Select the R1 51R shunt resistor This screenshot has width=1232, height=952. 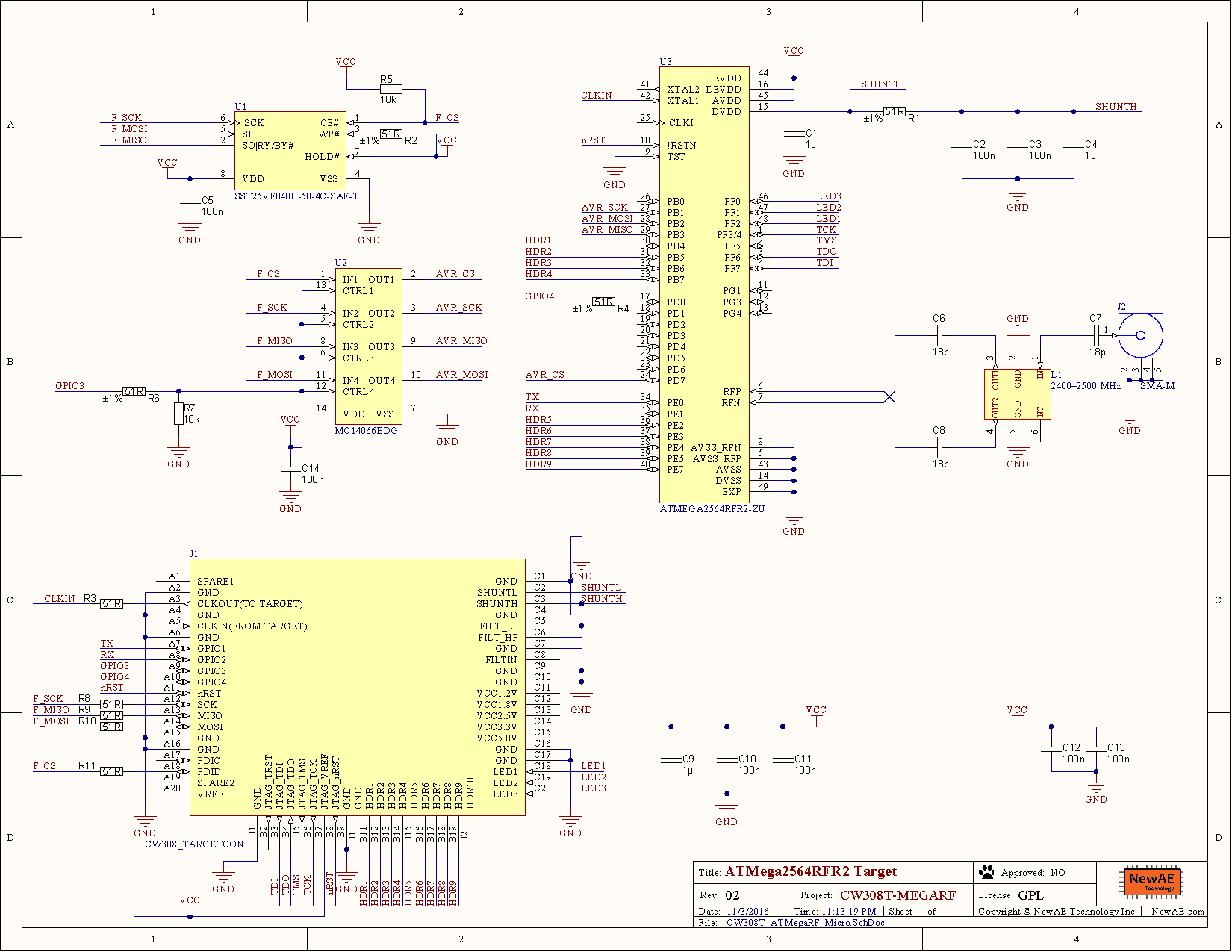pos(895,112)
